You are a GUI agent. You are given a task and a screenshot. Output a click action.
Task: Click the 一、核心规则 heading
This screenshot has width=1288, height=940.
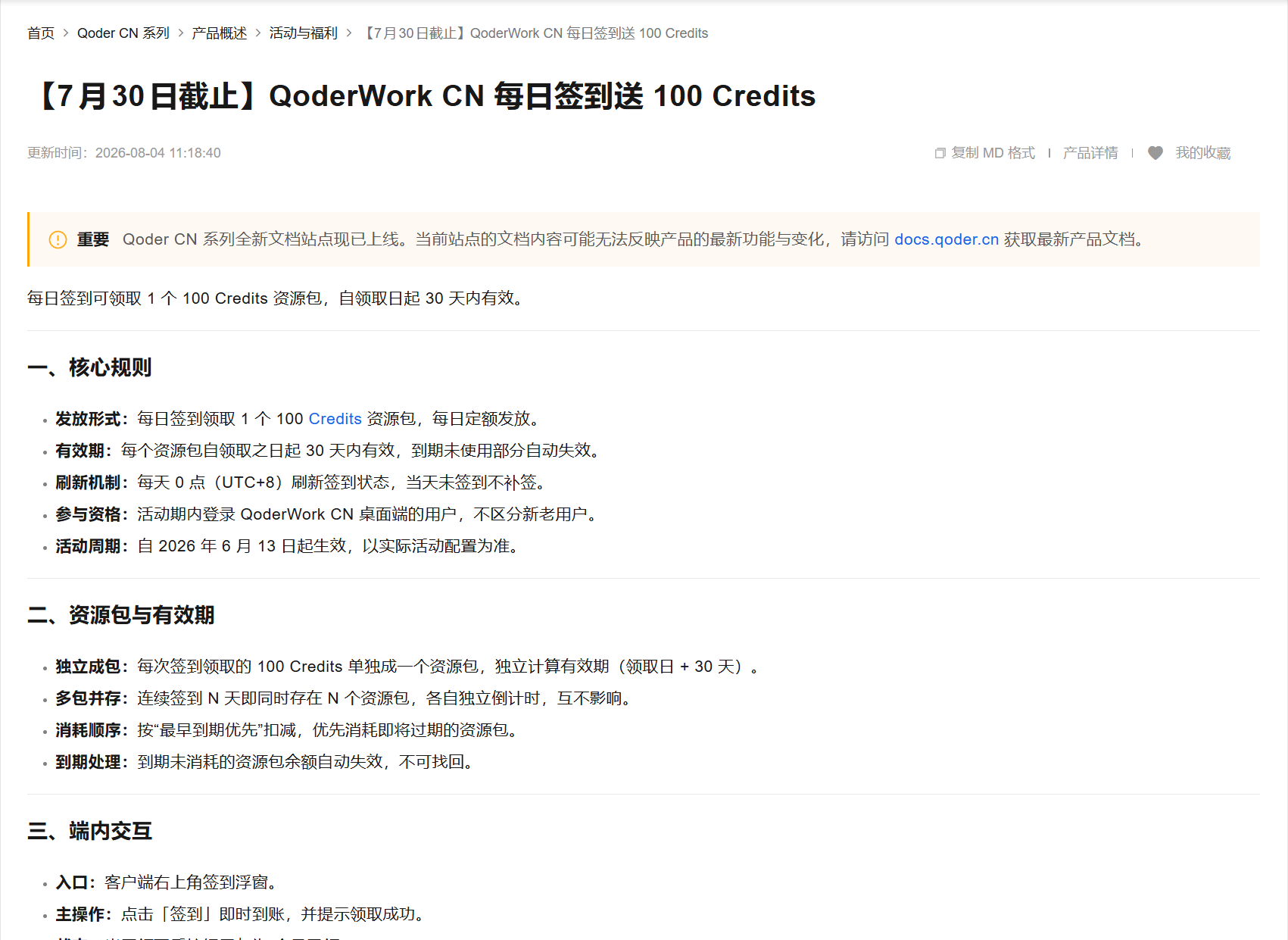coord(90,367)
